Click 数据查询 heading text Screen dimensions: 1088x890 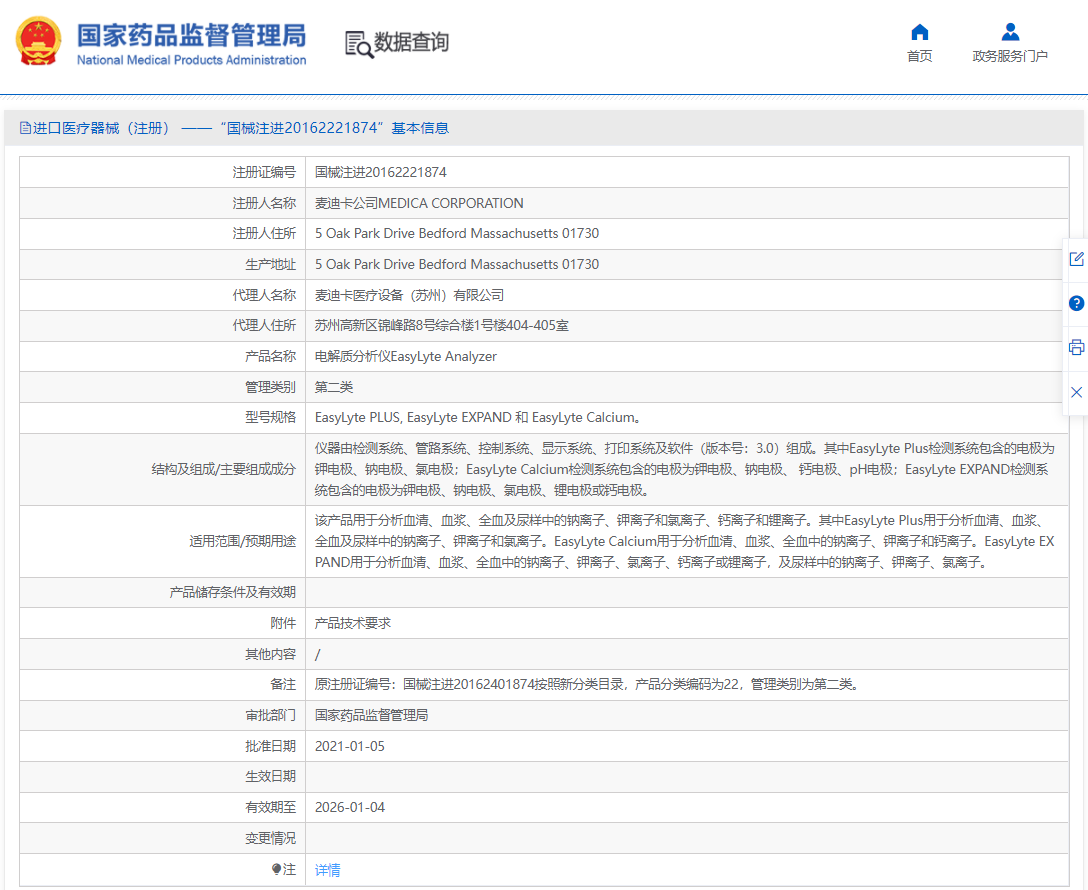(x=411, y=42)
